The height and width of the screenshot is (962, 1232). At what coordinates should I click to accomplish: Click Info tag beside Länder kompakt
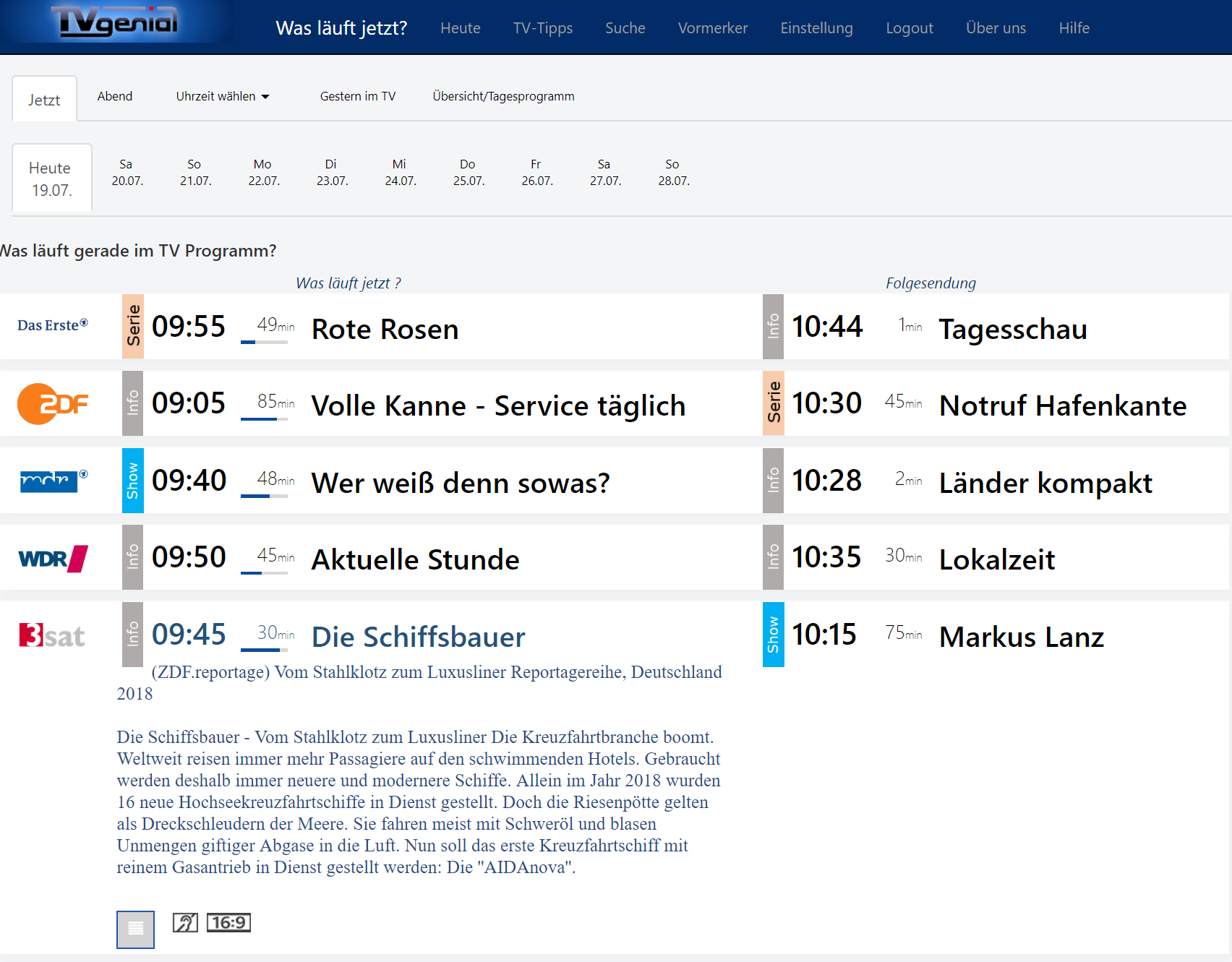tap(774, 481)
